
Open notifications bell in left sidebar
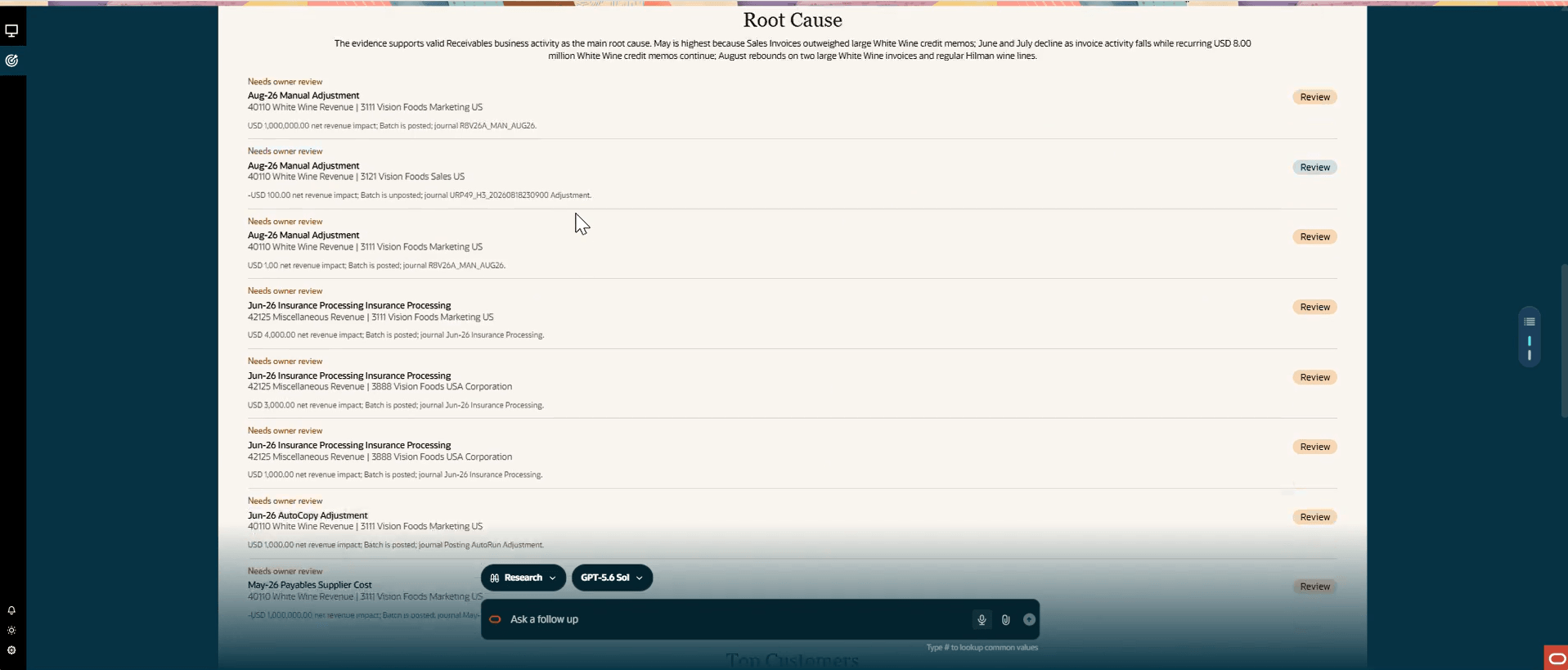pos(11,610)
